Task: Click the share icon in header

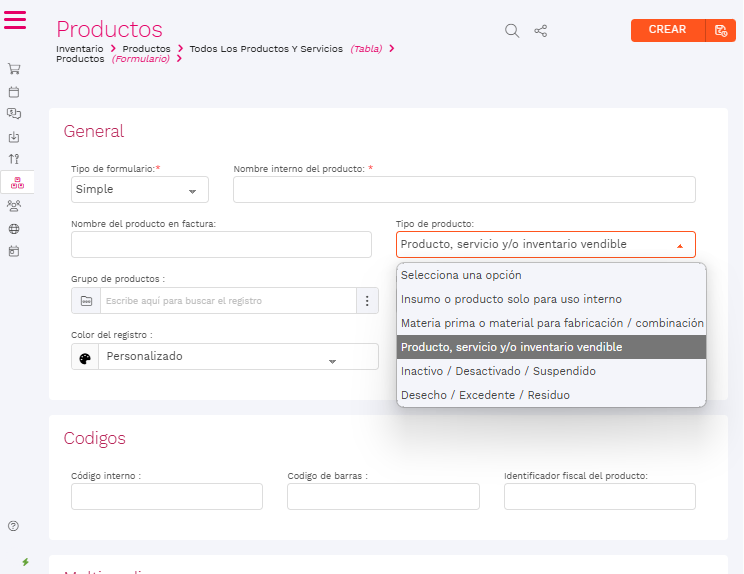Action: 541,31
